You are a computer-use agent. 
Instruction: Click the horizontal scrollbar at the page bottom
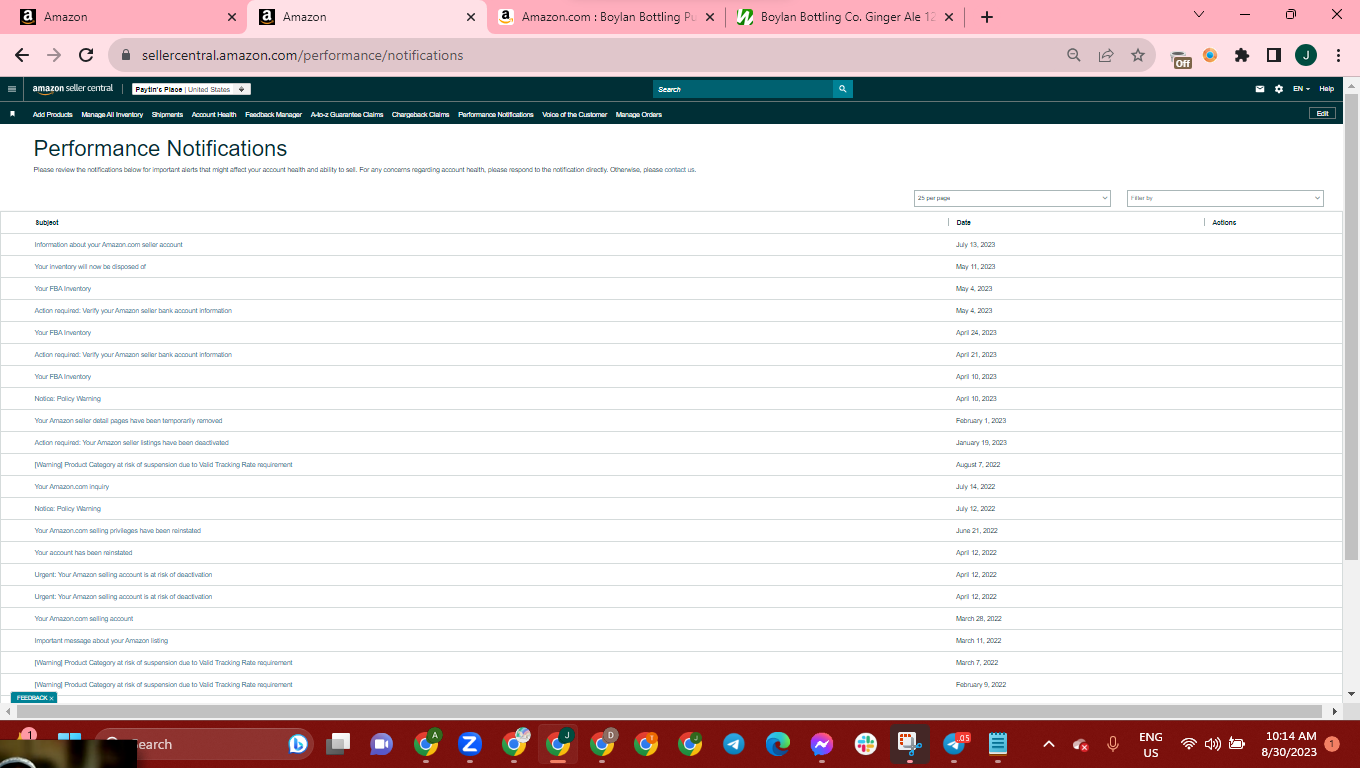coord(668,711)
